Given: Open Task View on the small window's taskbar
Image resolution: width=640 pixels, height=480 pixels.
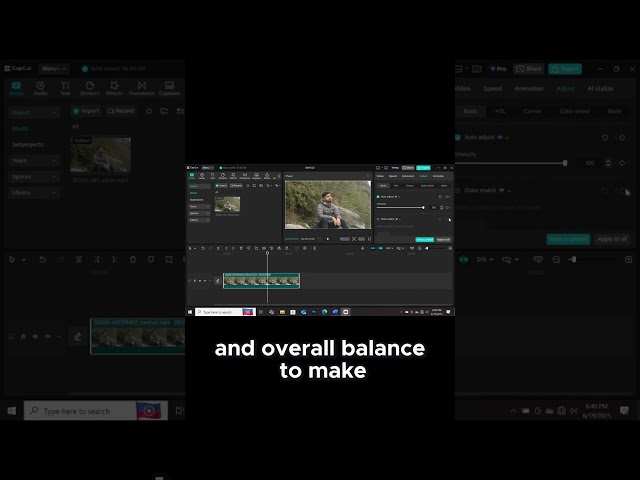Looking at the screenshot, I should pyautogui.click(x=261, y=312).
